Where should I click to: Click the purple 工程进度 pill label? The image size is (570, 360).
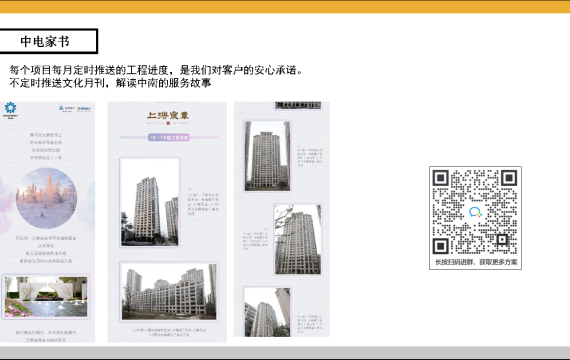tap(169, 137)
